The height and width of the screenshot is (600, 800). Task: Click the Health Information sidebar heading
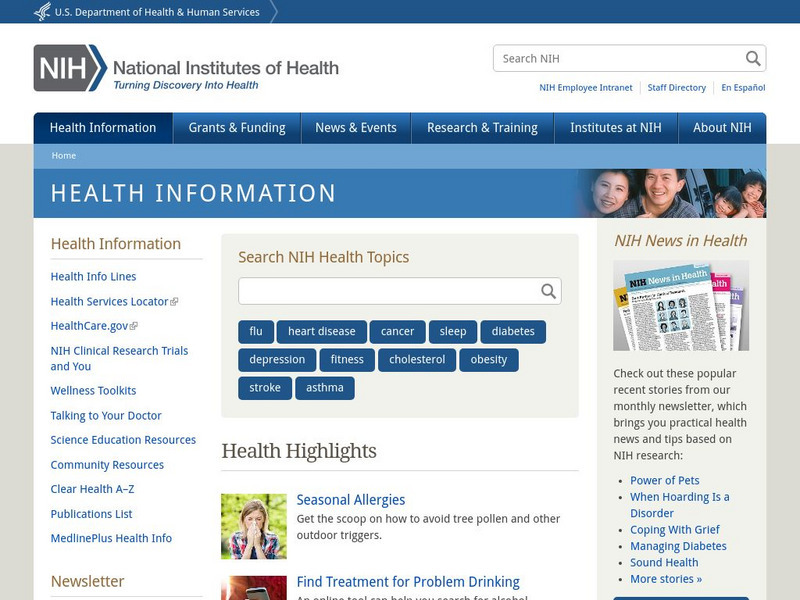[116, 244]
